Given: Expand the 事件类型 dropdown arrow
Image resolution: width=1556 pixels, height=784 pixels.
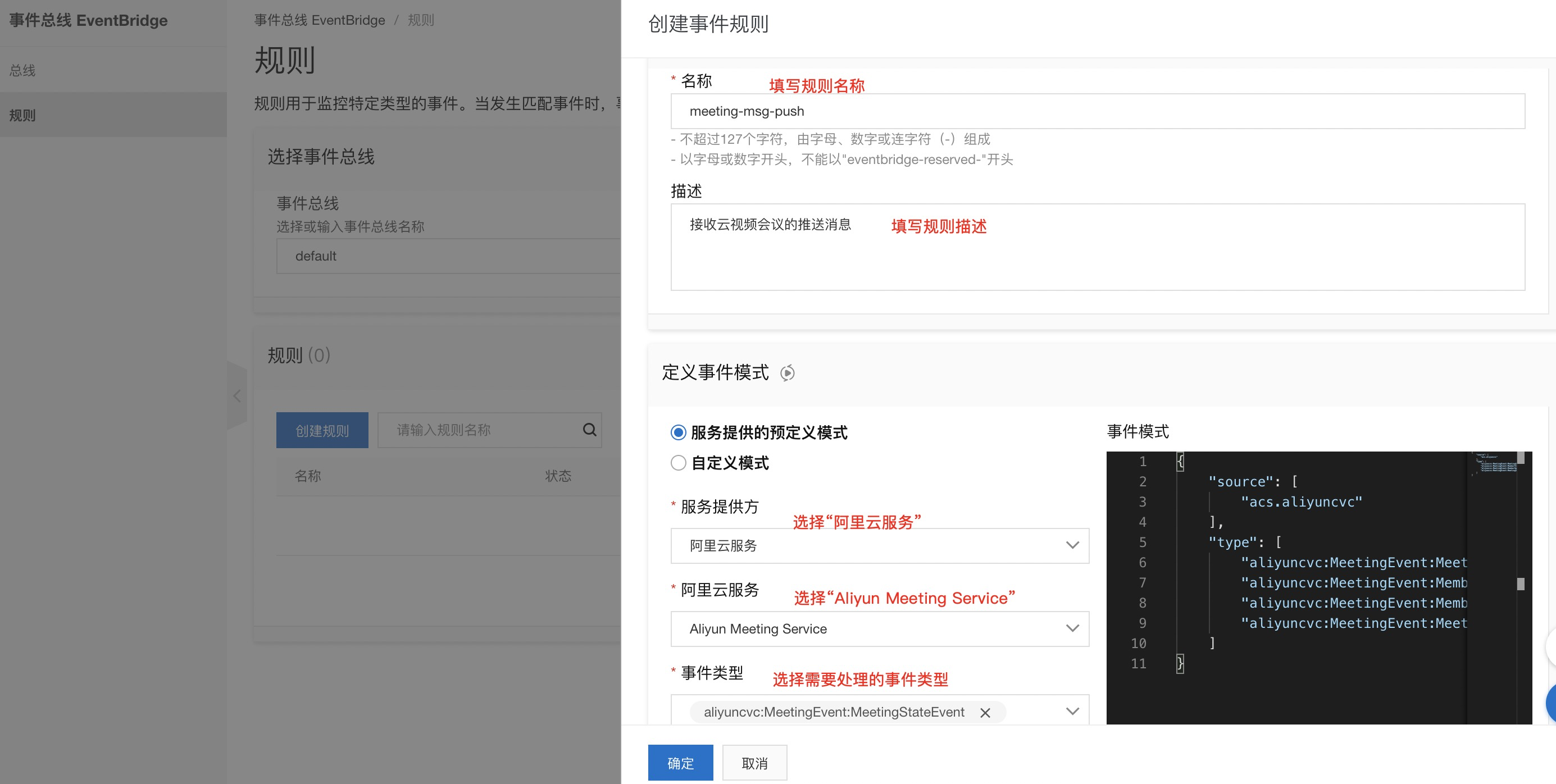Looking at the screenshot, I should [1072, 712].
